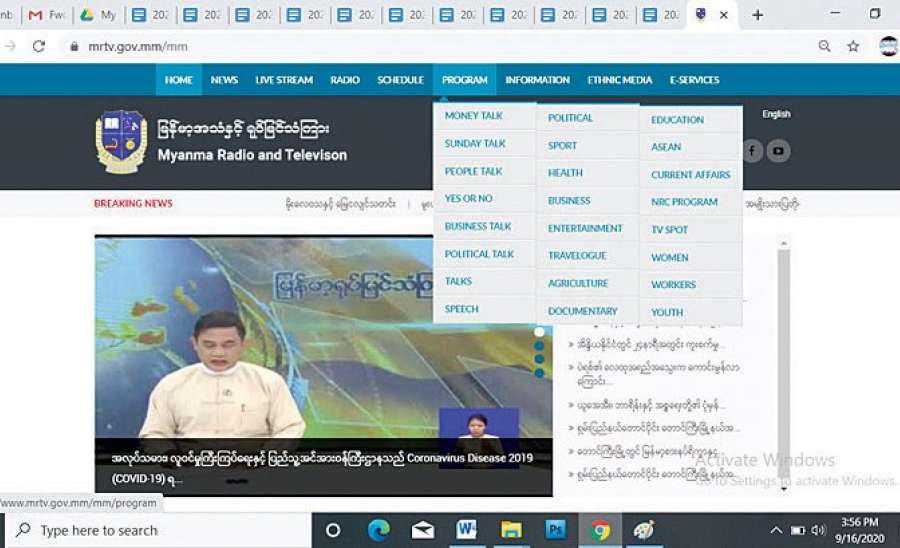The image size is (900, 548).
Task: Launch Microsoft Edge from the taskbar
Action: point(379,530)
